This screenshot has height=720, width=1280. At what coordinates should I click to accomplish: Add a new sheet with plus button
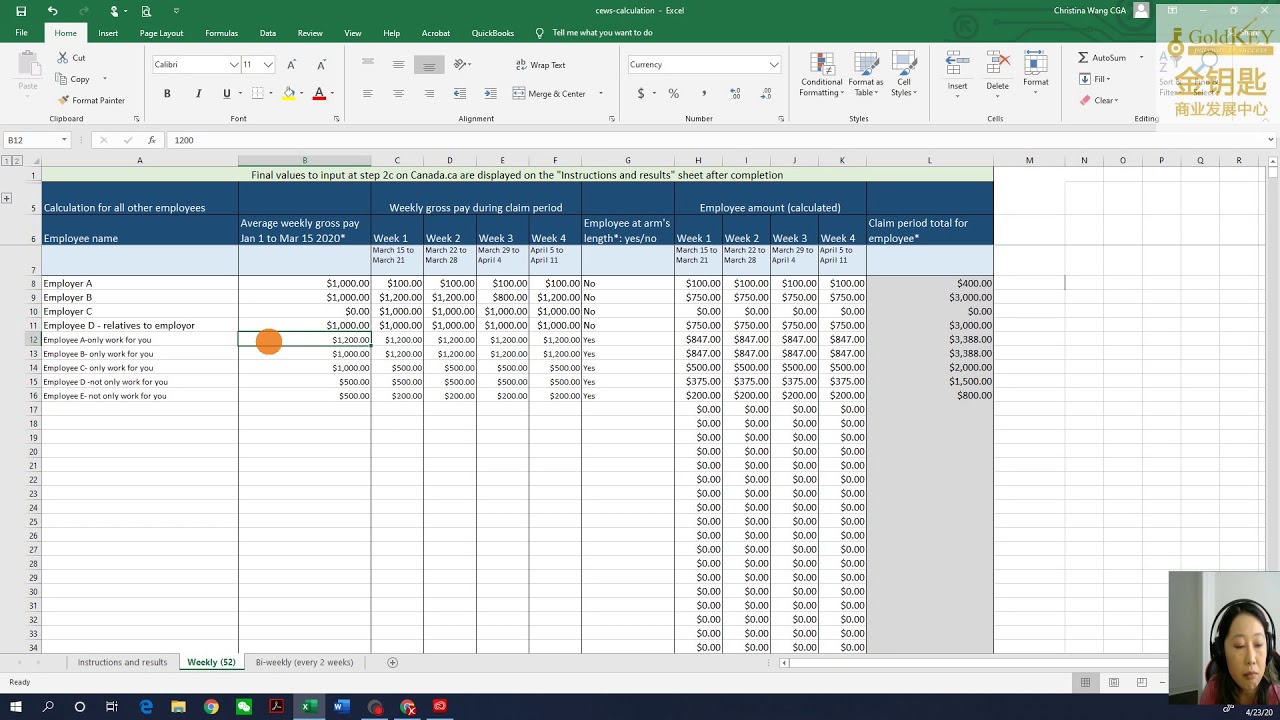392,662
